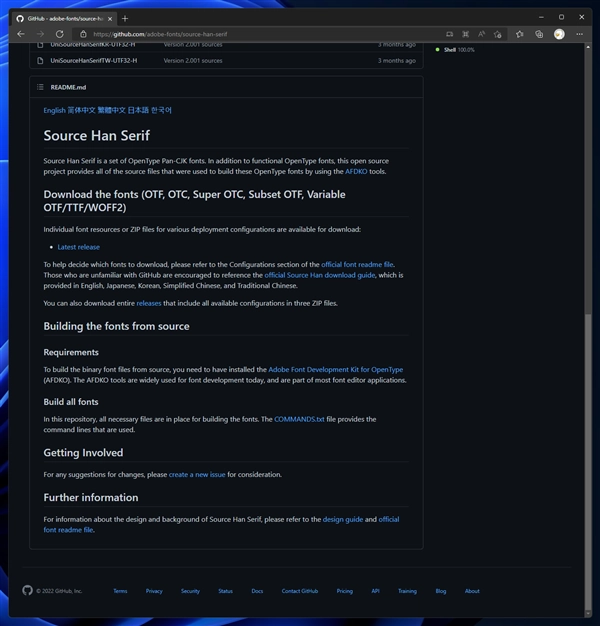600x626 pixels.
Task: Click the 'Source Han Serif' heading
Action: (97, 136)
